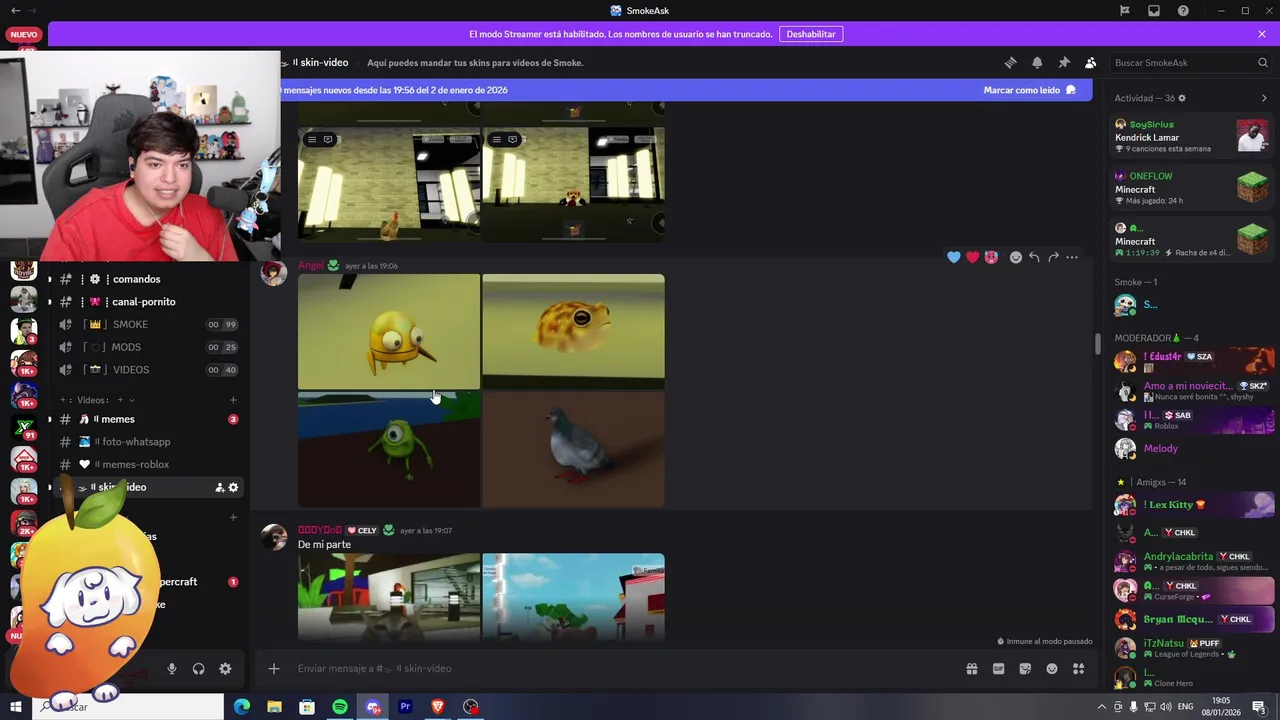Open the Threads icon in channel header
This screenshot has width=1280, height=720.
1010,62
